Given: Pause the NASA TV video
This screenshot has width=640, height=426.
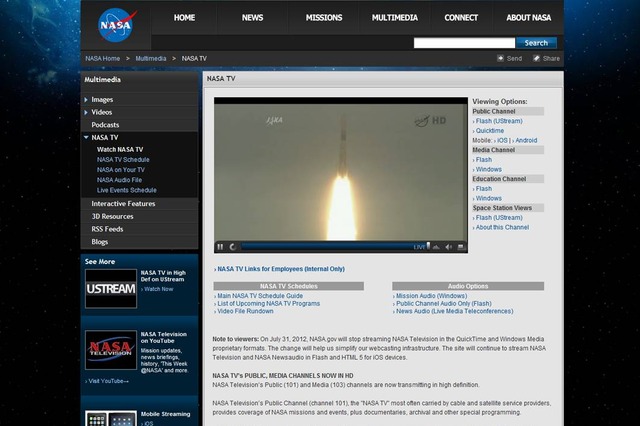Looking at the screenshot, I should point(220,246).
